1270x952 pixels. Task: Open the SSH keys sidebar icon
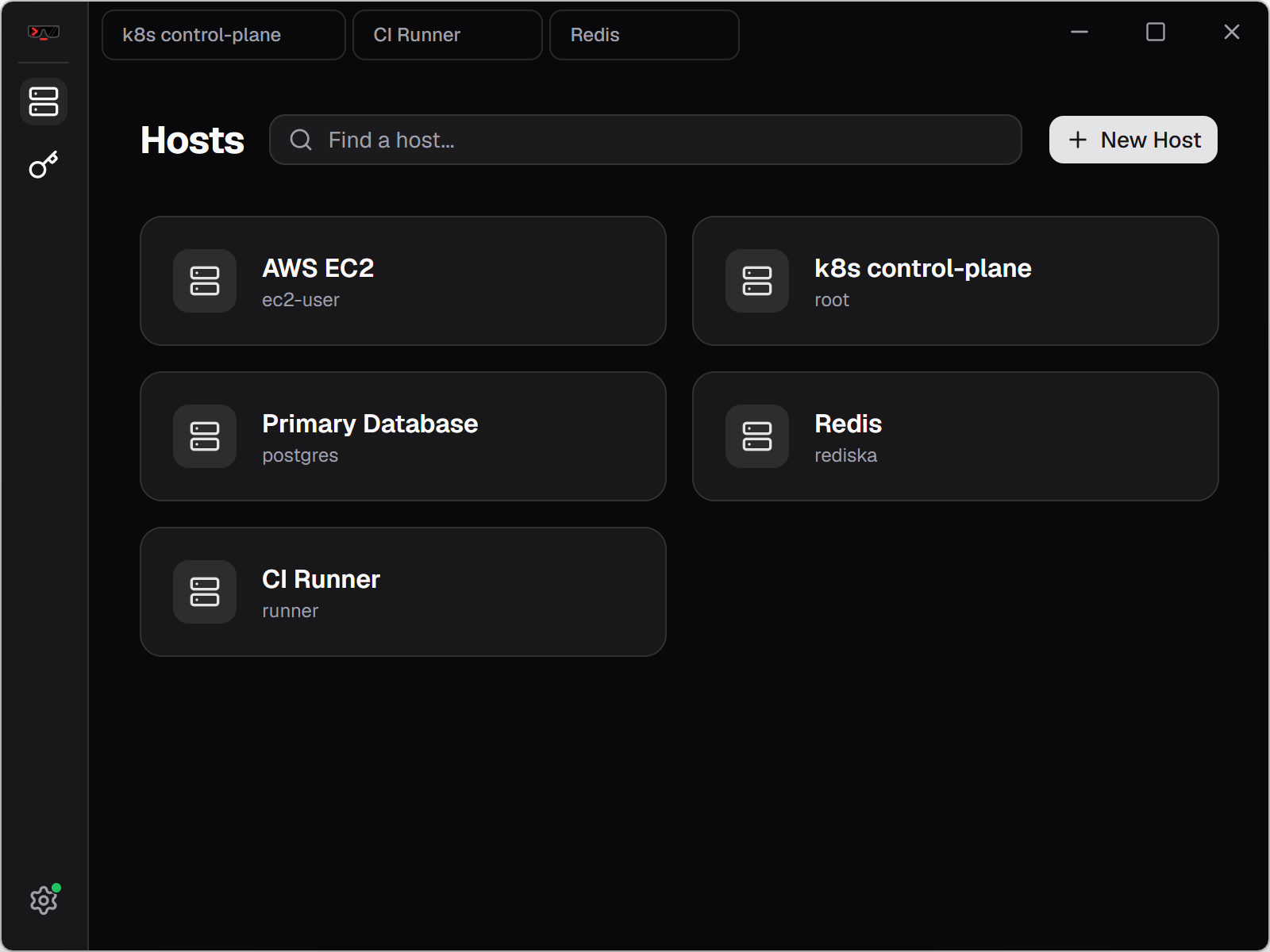tap(44, 164)
